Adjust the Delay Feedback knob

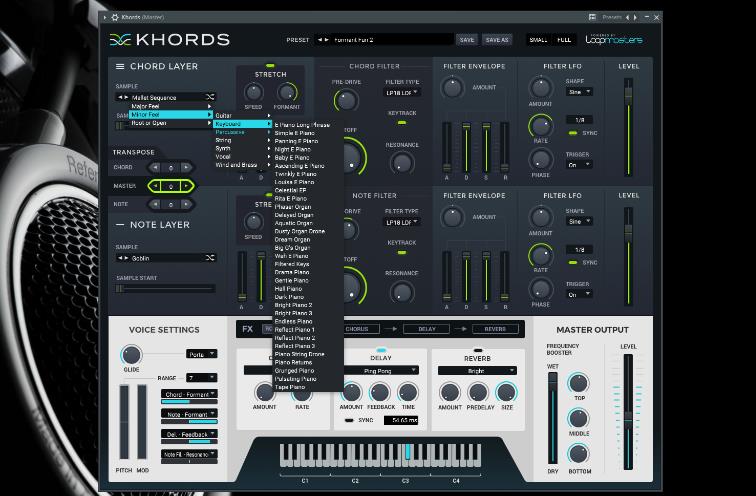[x=379, y=392]
